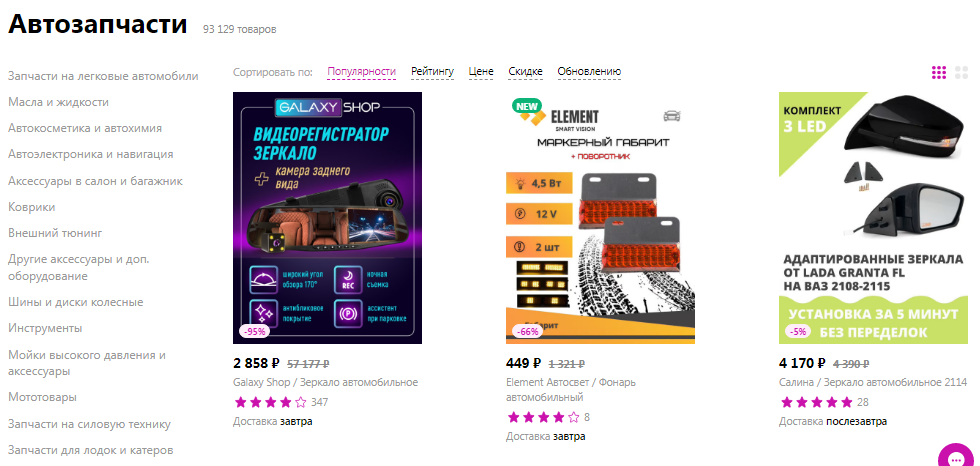Open Шины и диски колесные category
This screenshot has width=980, height=466.
point(76,302)
